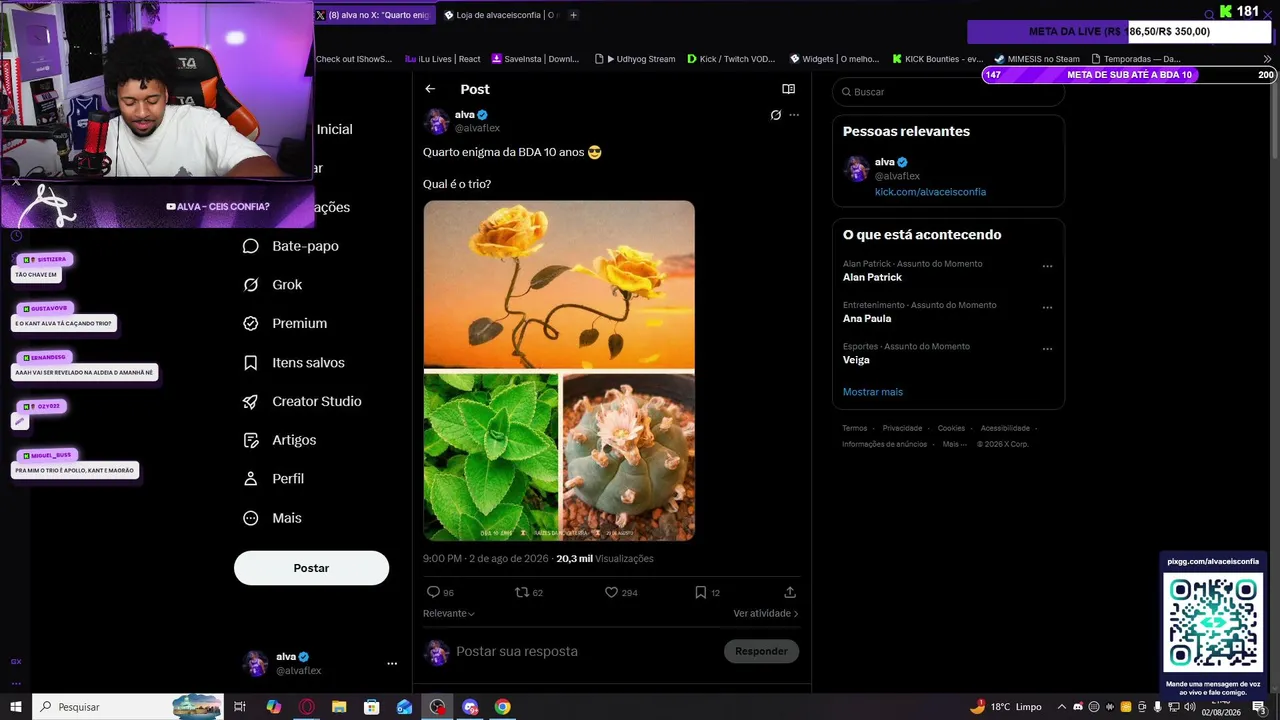This screenshot has width=1280, height=720.
Task: Go to Perfil in the sidebar
Action: tap(274, 479)
